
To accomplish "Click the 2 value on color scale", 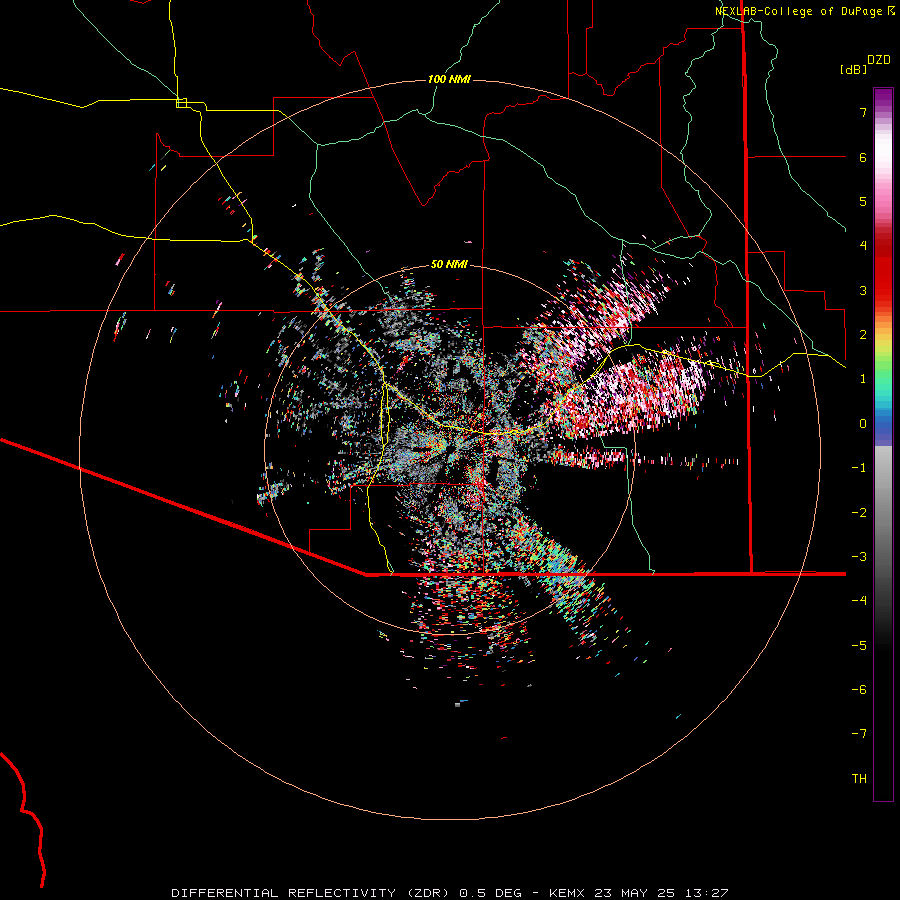I will pyautogui.click(x=863, y=335).
